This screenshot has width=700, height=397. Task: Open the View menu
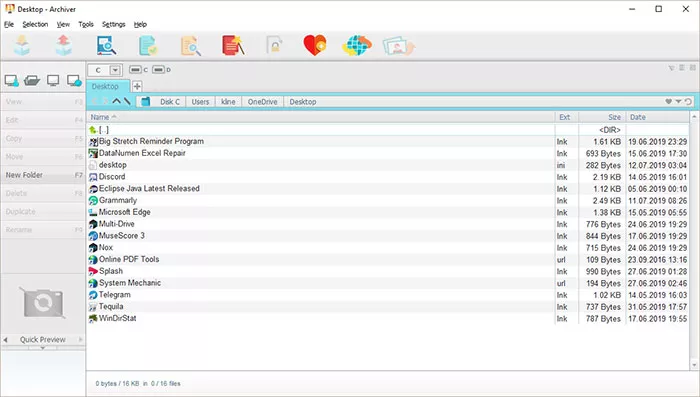point(63,24)
